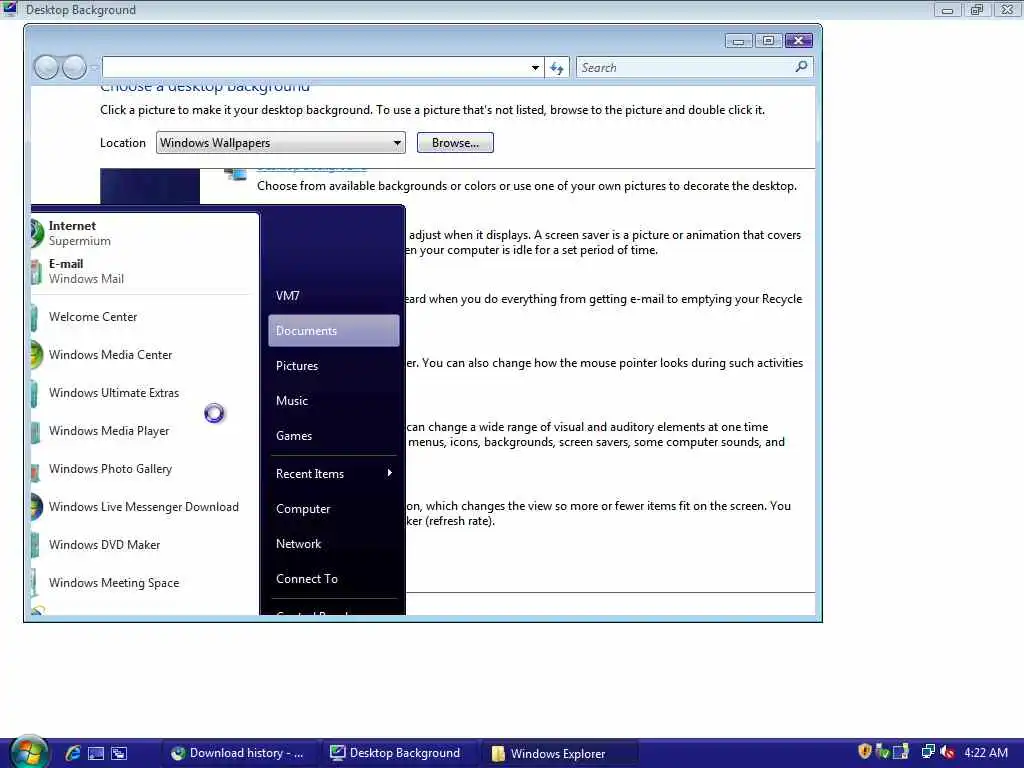This screenshot has height=768, width=1024.
Task: Open VM7 user folder in Start menu
Action: tap(334, 296)
